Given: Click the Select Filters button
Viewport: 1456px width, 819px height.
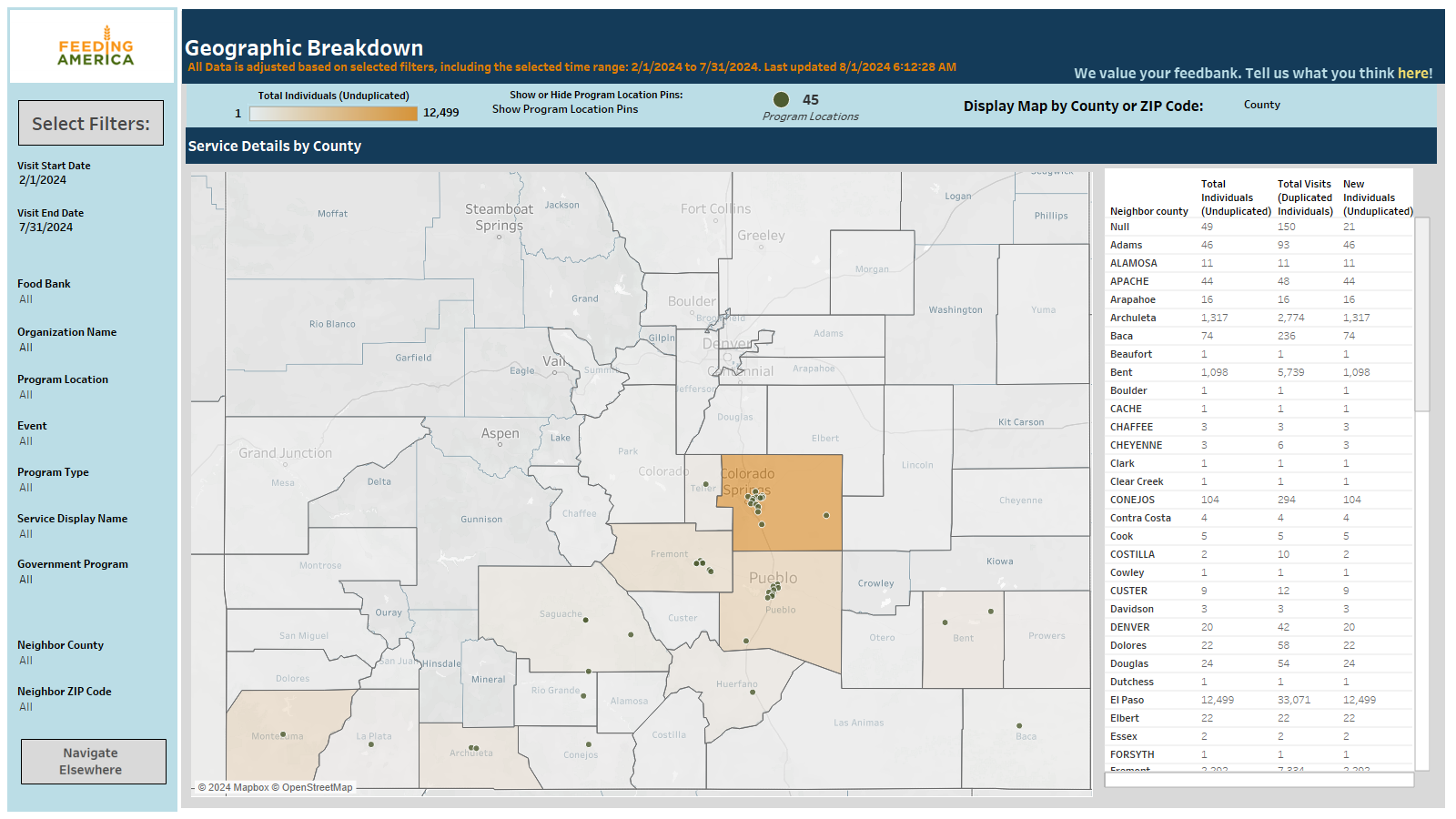Looking at the screenshot, I should coord(91,123).
